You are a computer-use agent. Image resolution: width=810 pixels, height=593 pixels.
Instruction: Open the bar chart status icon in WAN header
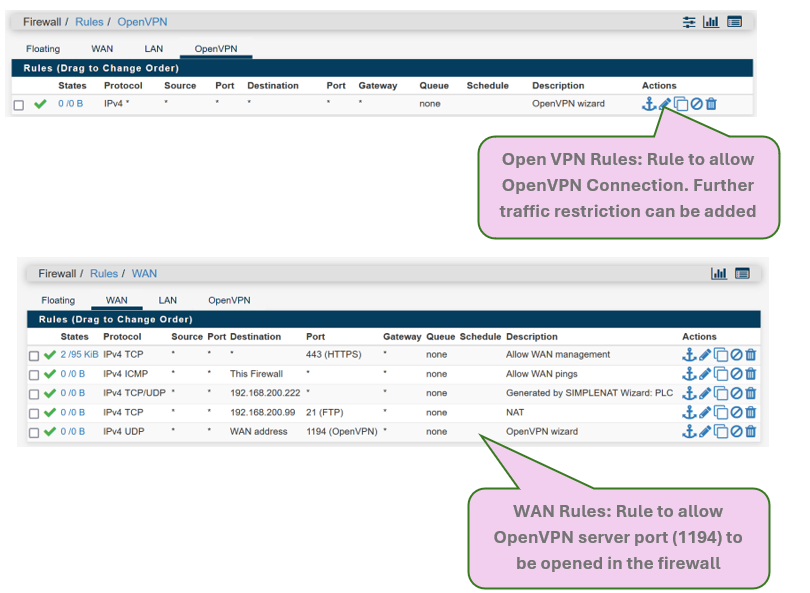click(x=719, y=273)
